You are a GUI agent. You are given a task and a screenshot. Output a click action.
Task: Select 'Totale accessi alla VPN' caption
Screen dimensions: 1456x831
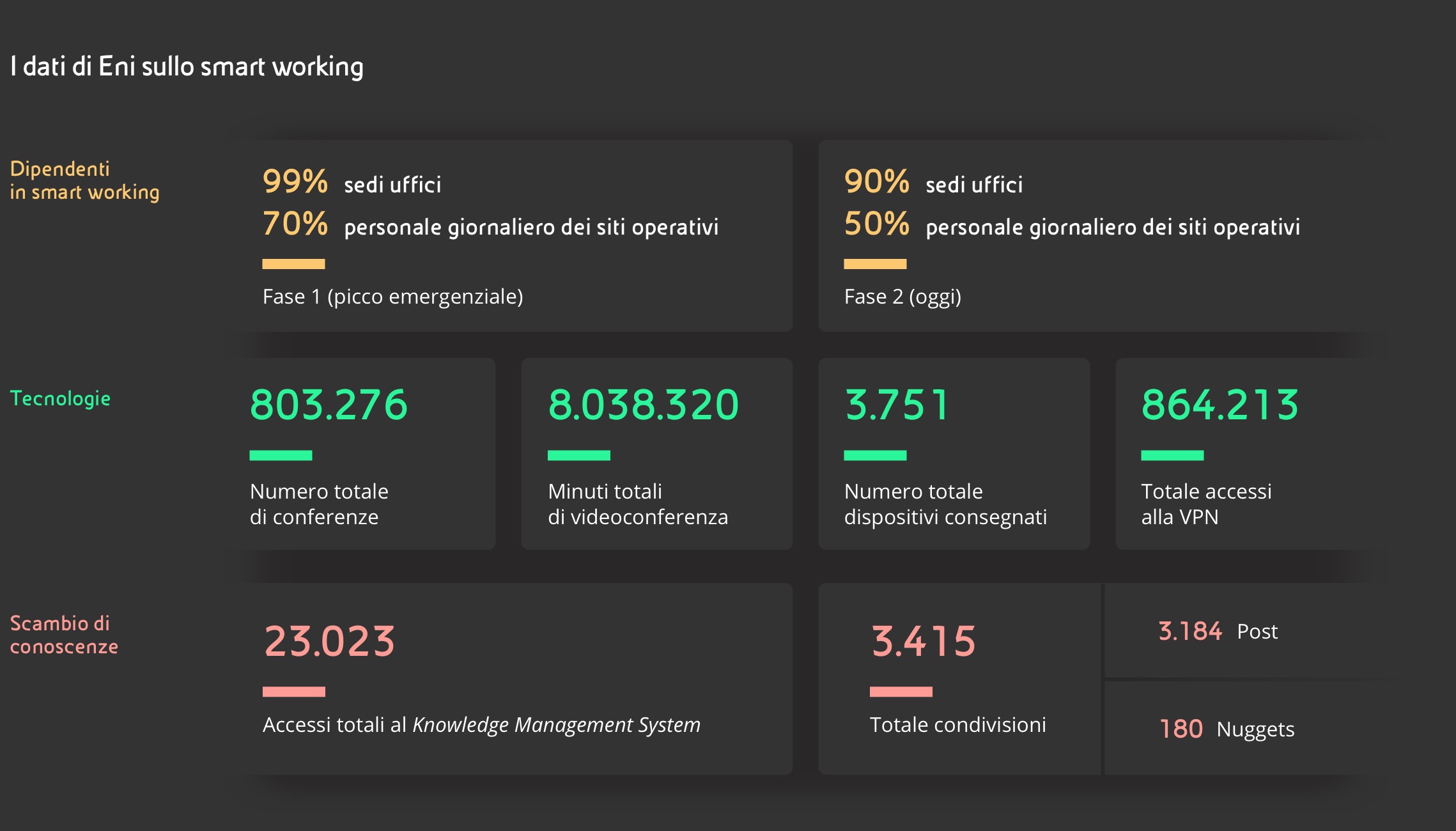tap(1207, 504)
